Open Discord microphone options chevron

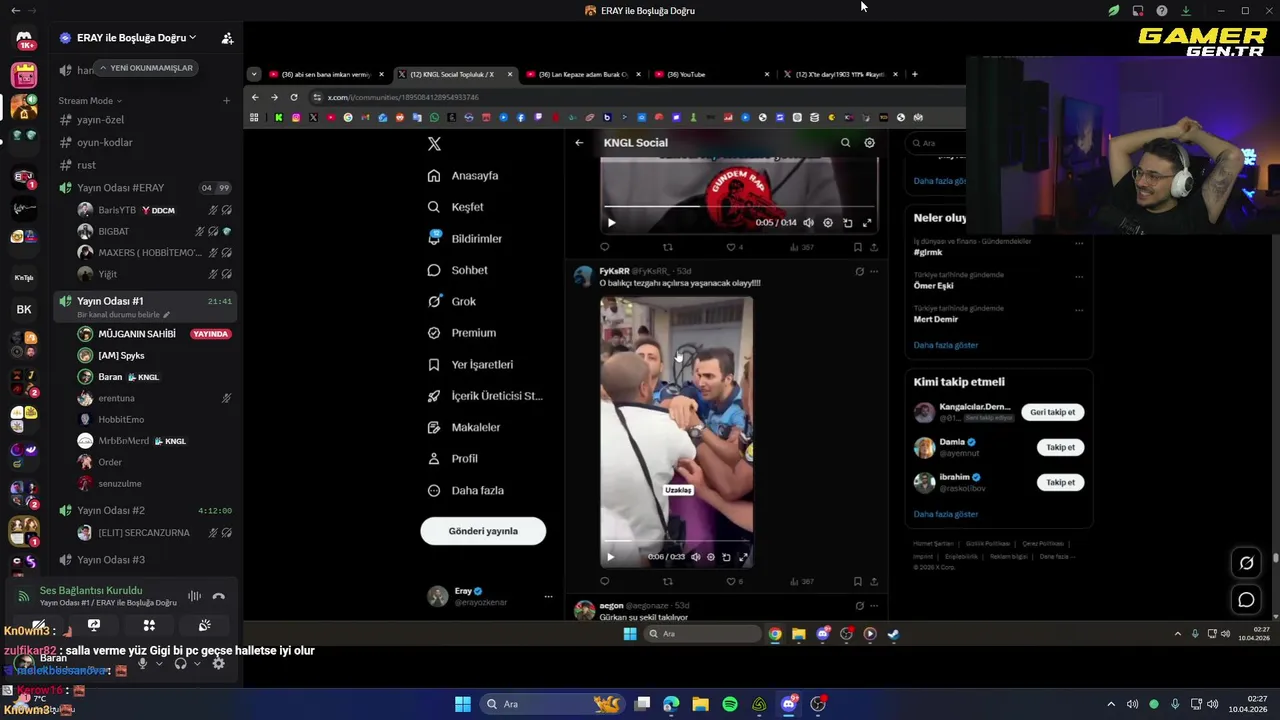158,664
